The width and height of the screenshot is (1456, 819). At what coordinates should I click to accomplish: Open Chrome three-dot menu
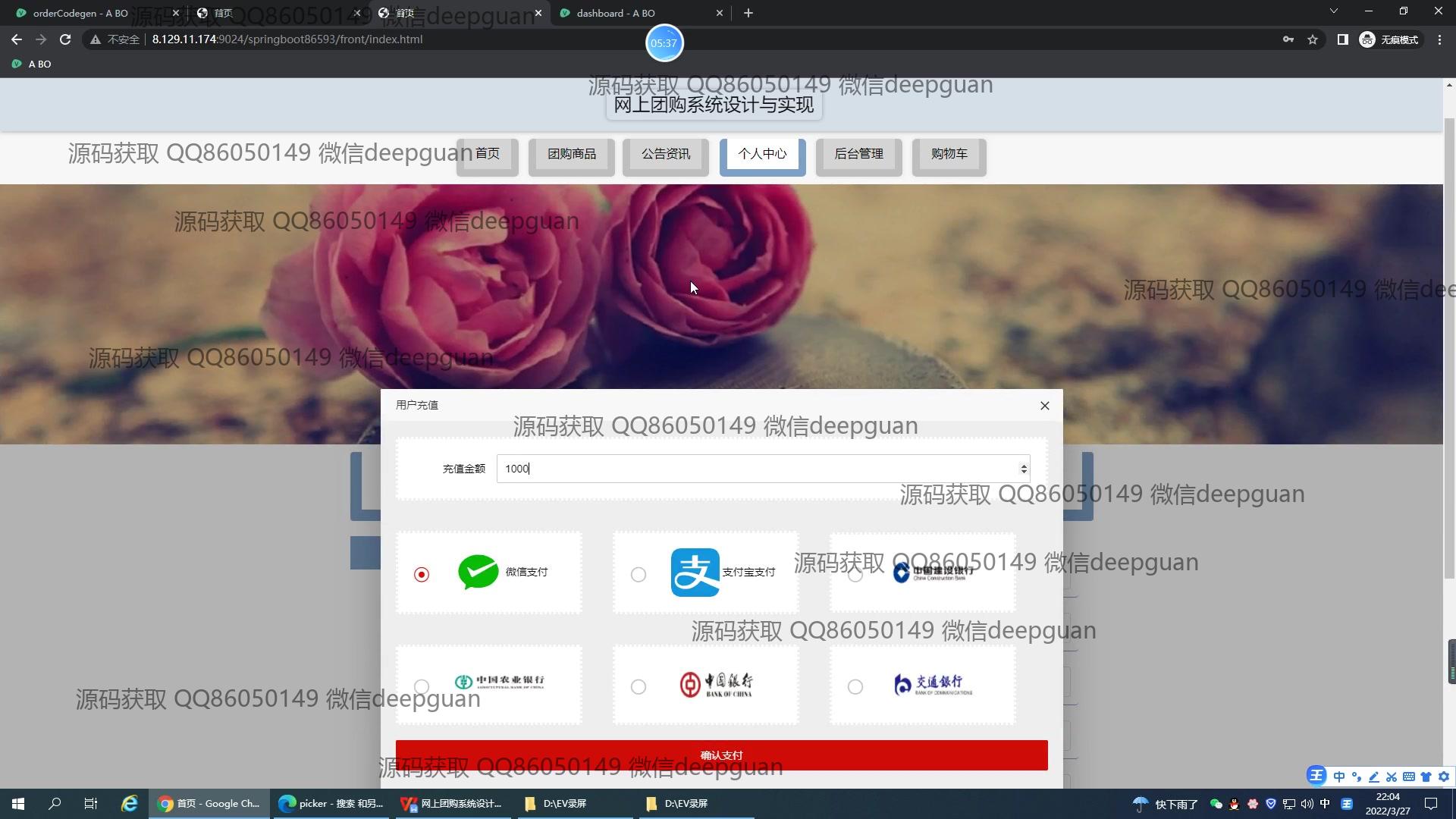(1439, 39)
